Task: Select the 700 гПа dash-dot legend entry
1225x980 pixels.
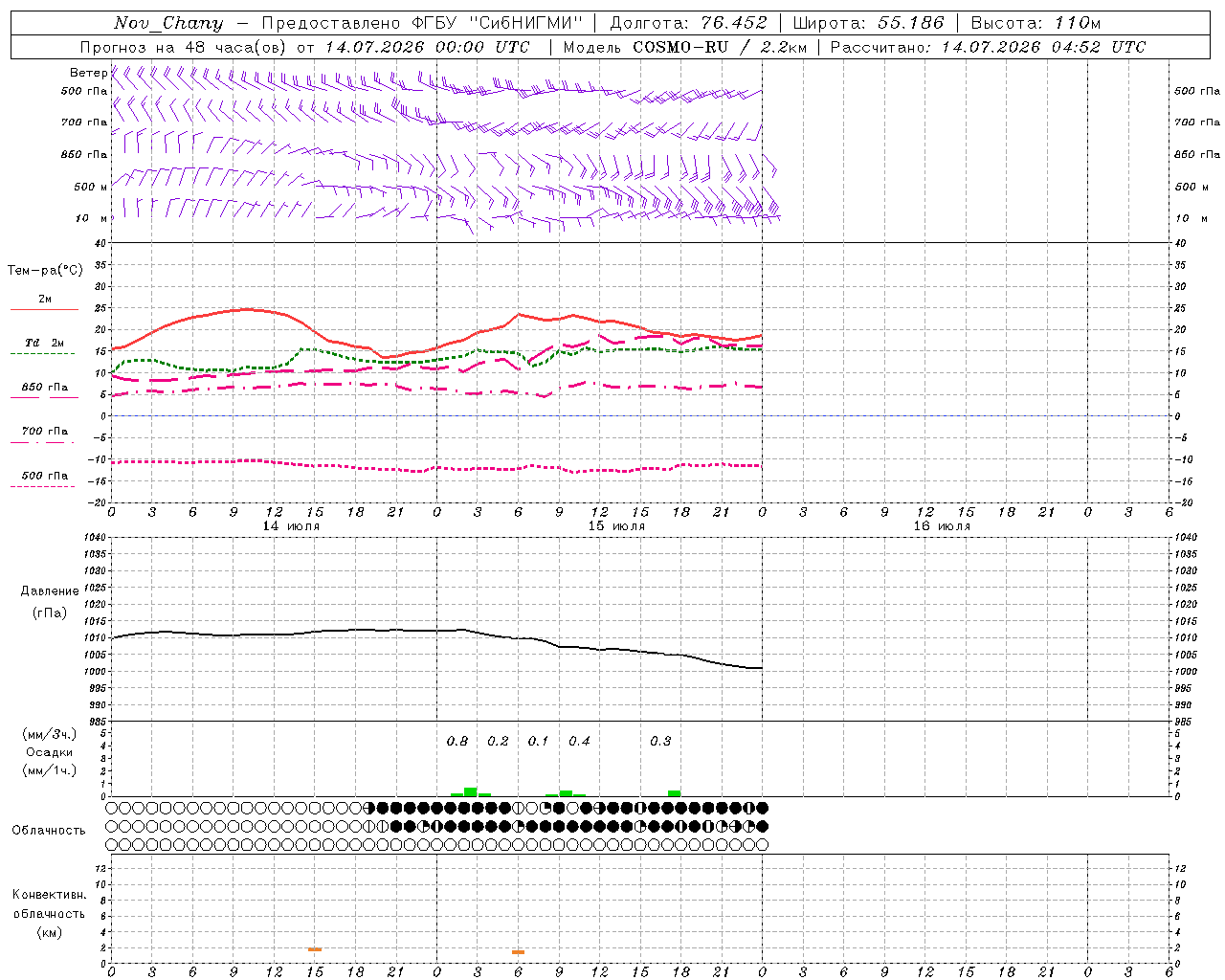Action: tap(44, 435)
